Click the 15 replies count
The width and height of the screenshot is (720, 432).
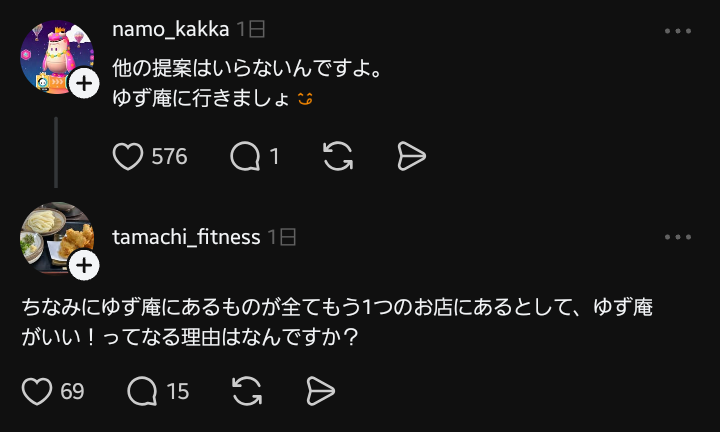click(178, 391)
